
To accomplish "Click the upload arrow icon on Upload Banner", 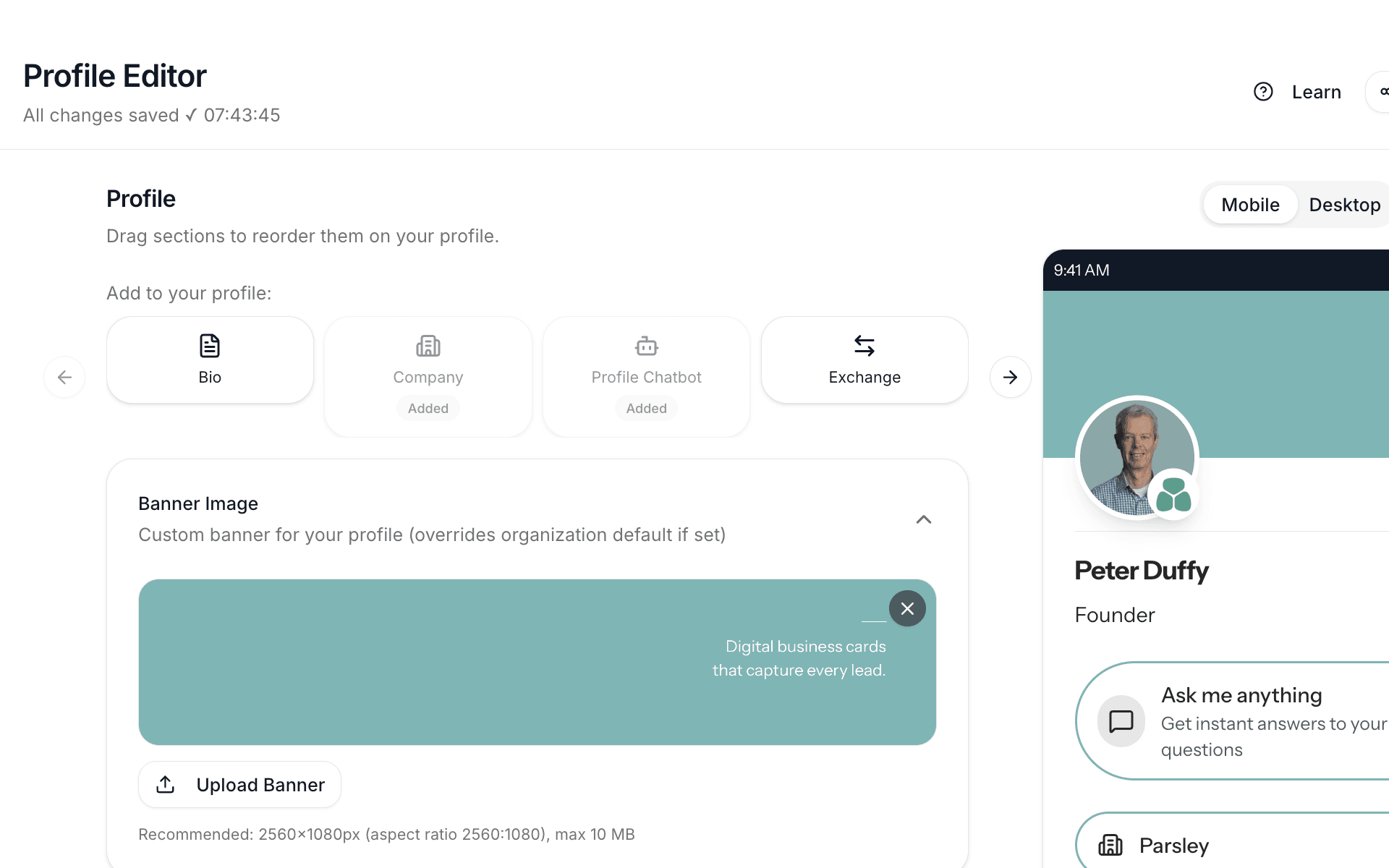I will (165, 784).
